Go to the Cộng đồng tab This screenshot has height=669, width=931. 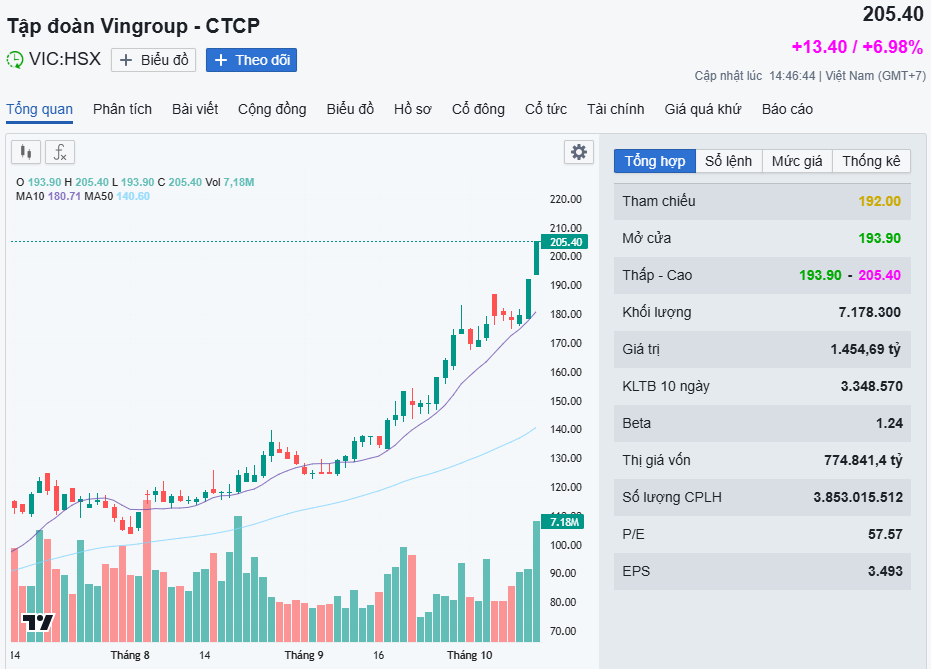272,109
